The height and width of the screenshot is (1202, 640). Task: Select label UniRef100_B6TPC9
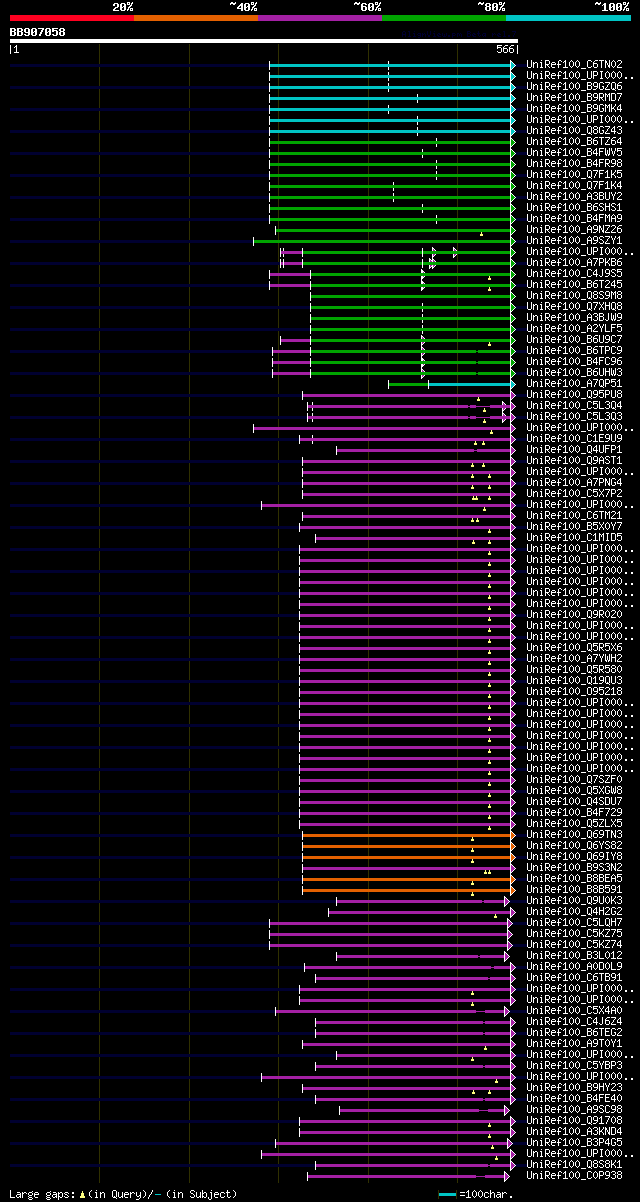click(576, 351)
